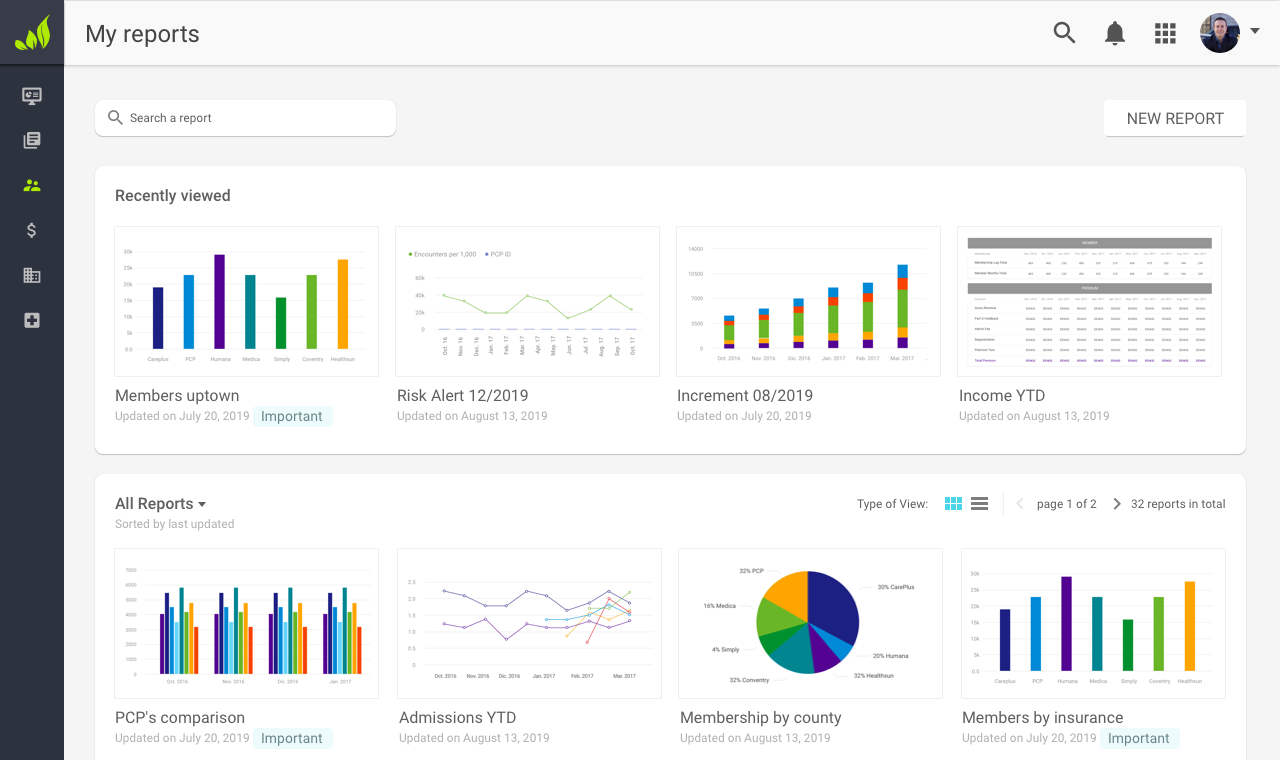Screen dimensions: 1280x760
Task: Go to next page of reports
Action: (x=1117, y=504)
